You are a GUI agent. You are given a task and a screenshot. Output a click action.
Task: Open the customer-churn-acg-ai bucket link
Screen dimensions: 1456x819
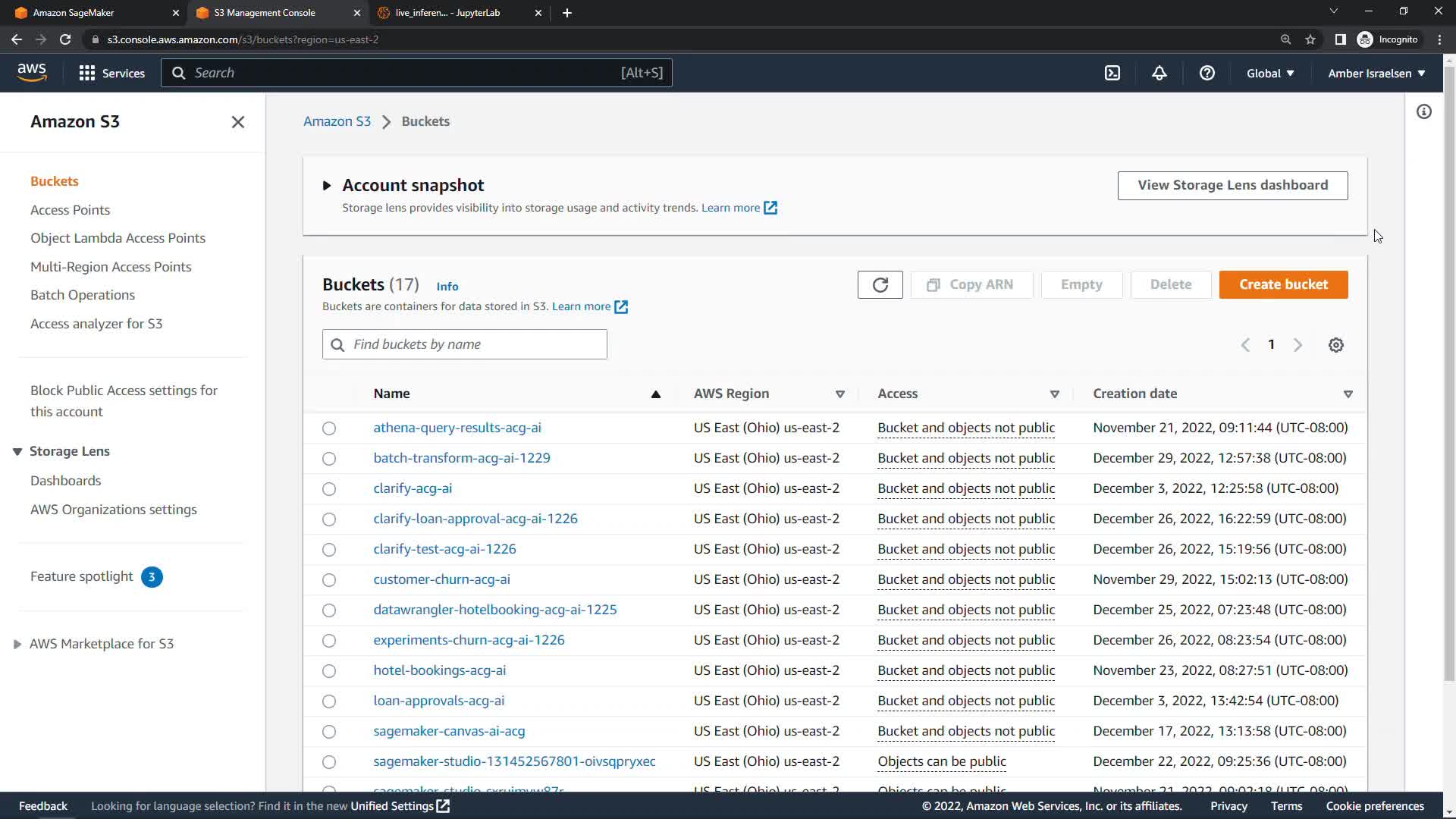[x=441, y=579]
